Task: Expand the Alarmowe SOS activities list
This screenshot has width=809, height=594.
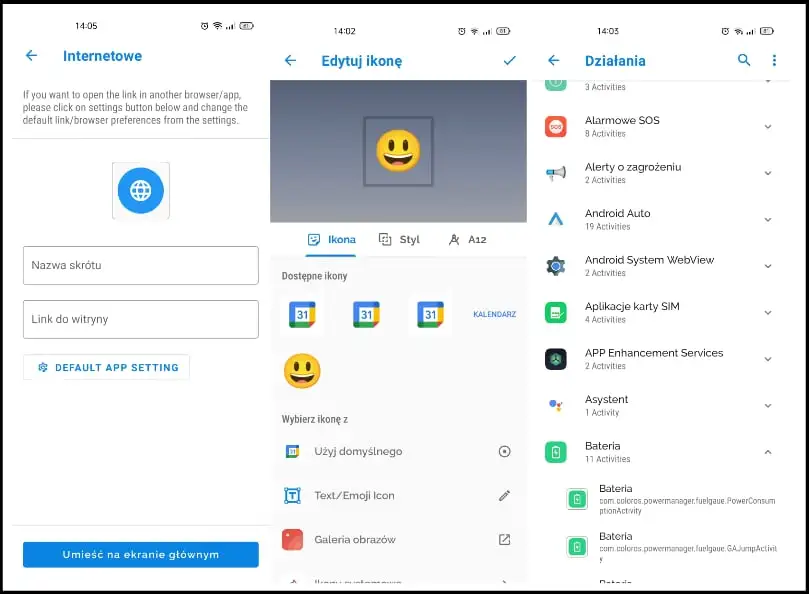Action: (x=767, y=127)
